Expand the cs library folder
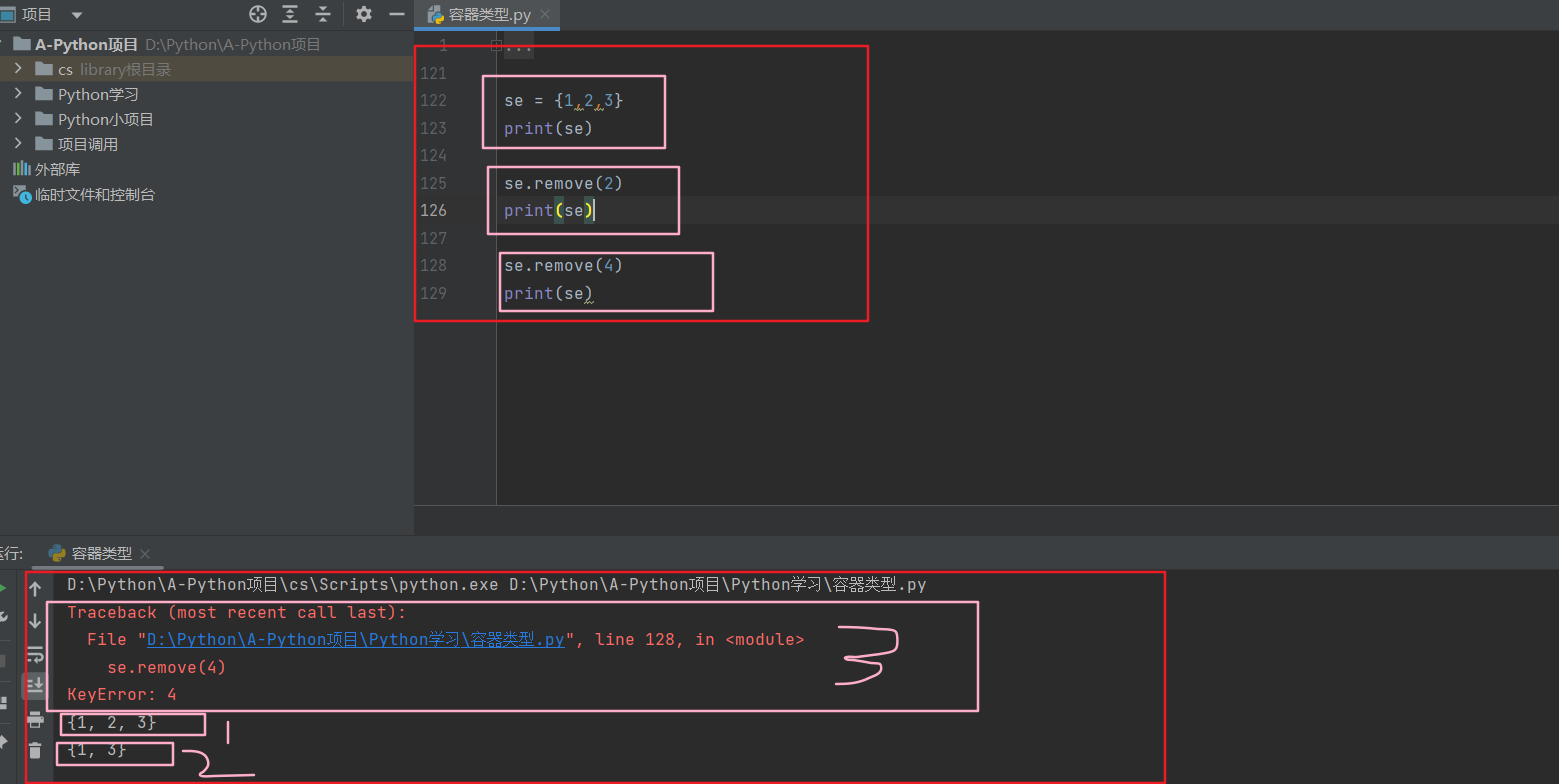Image resolution: width=1559 pixels, height=784 pixels. pyautogui.click(x=18, y=69)
